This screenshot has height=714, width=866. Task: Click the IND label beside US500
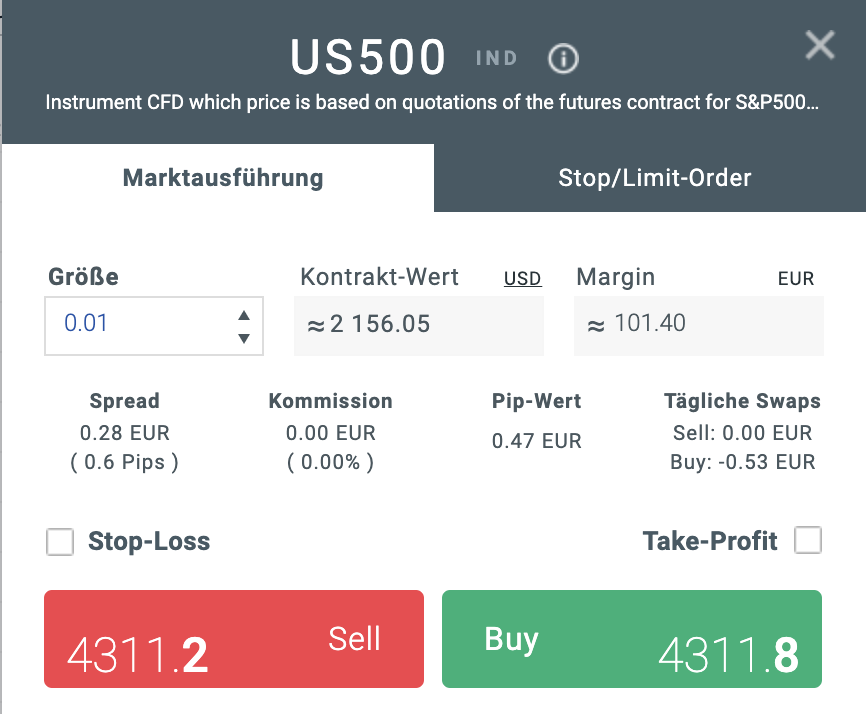[x=496, y=59]
